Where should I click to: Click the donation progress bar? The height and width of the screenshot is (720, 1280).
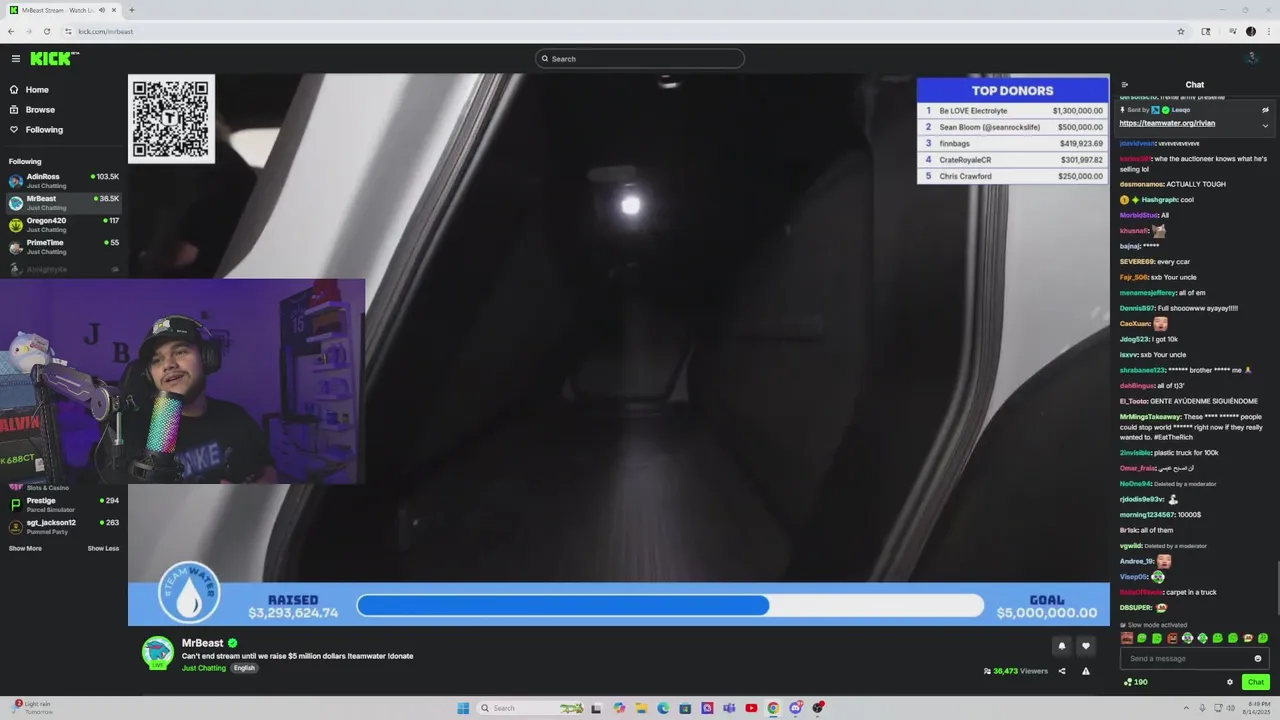tap(670, 605)
